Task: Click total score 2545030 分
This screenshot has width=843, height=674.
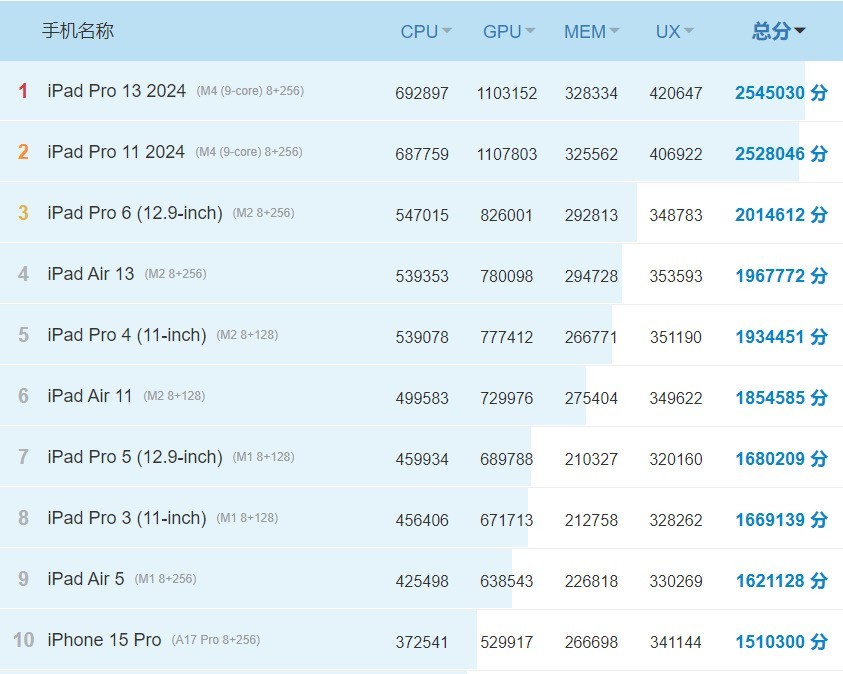Action: click(x=781, y=92)
